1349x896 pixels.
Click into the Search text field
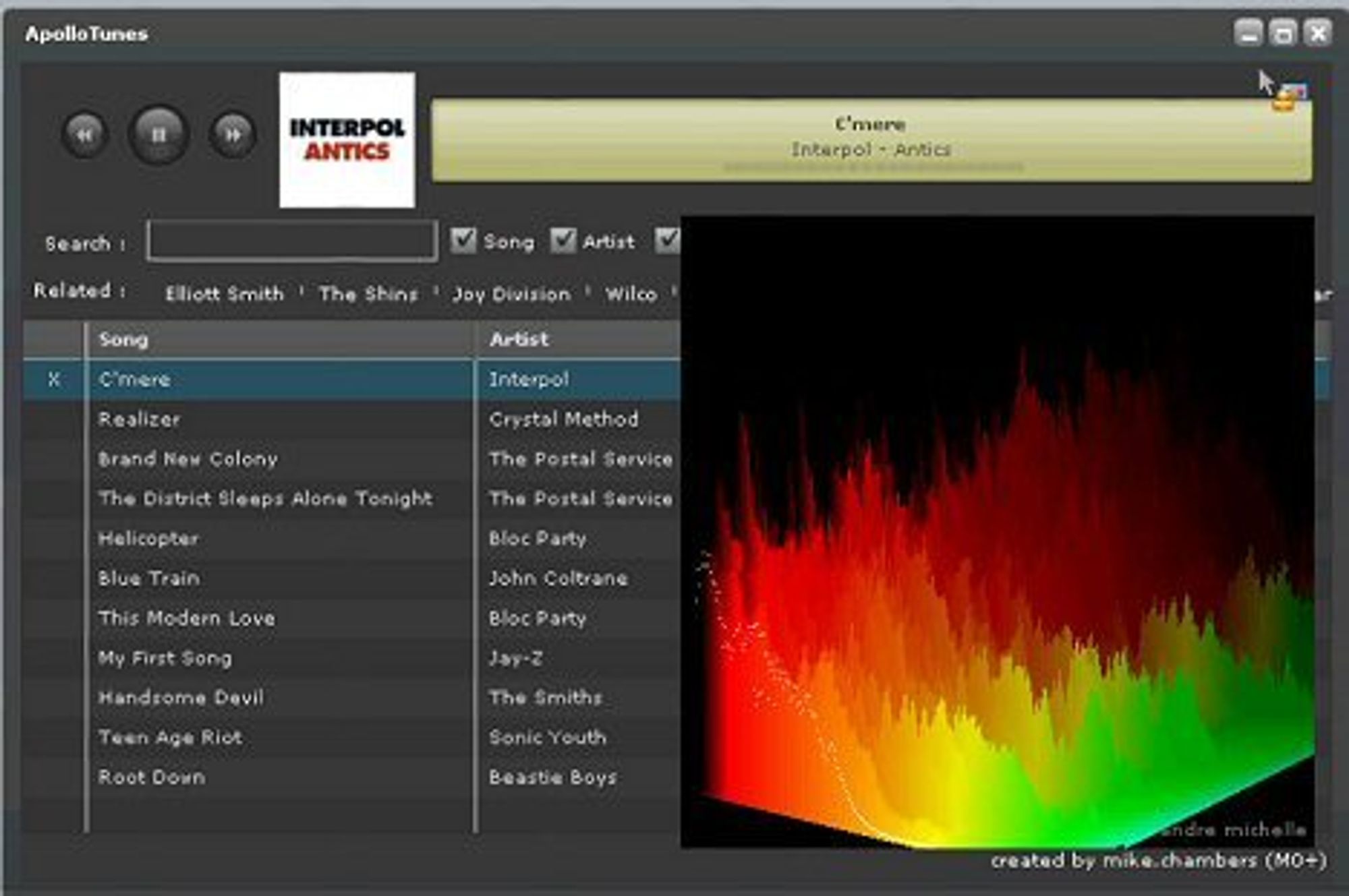click(x=292, y=240)
